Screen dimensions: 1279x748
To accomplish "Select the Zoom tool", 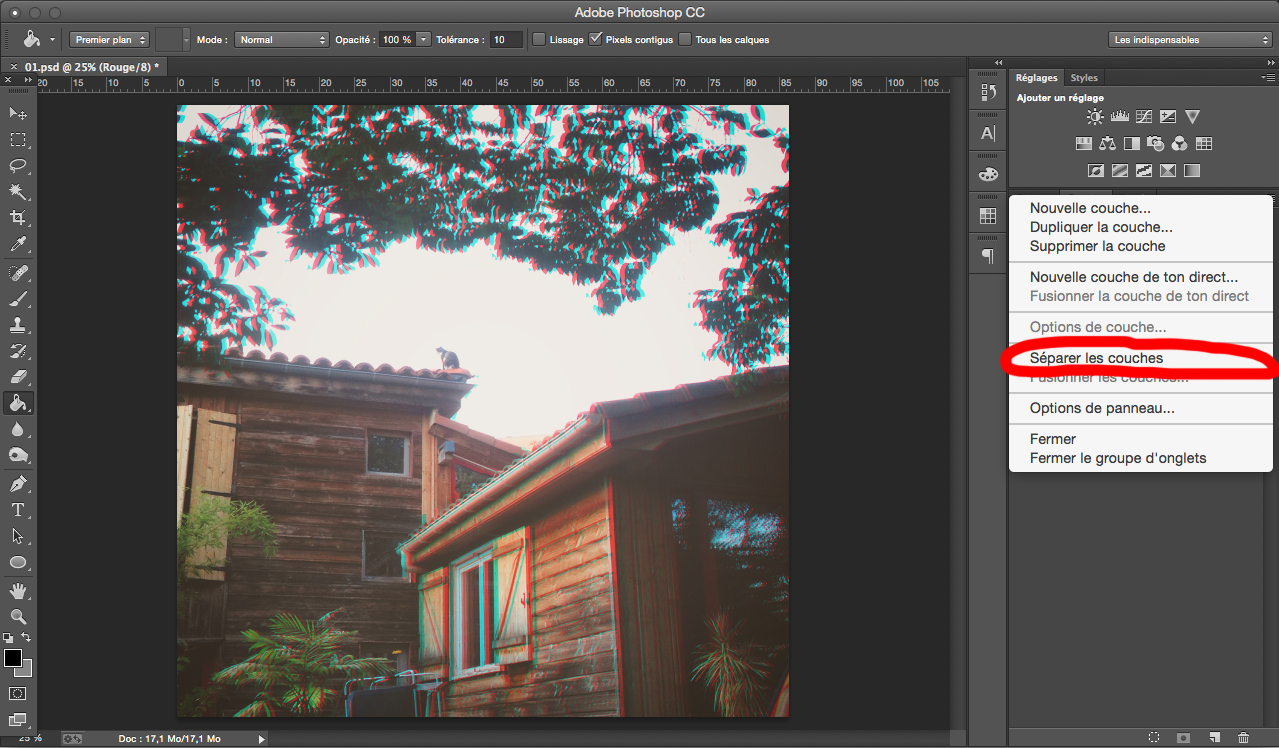I will [18, 617].
